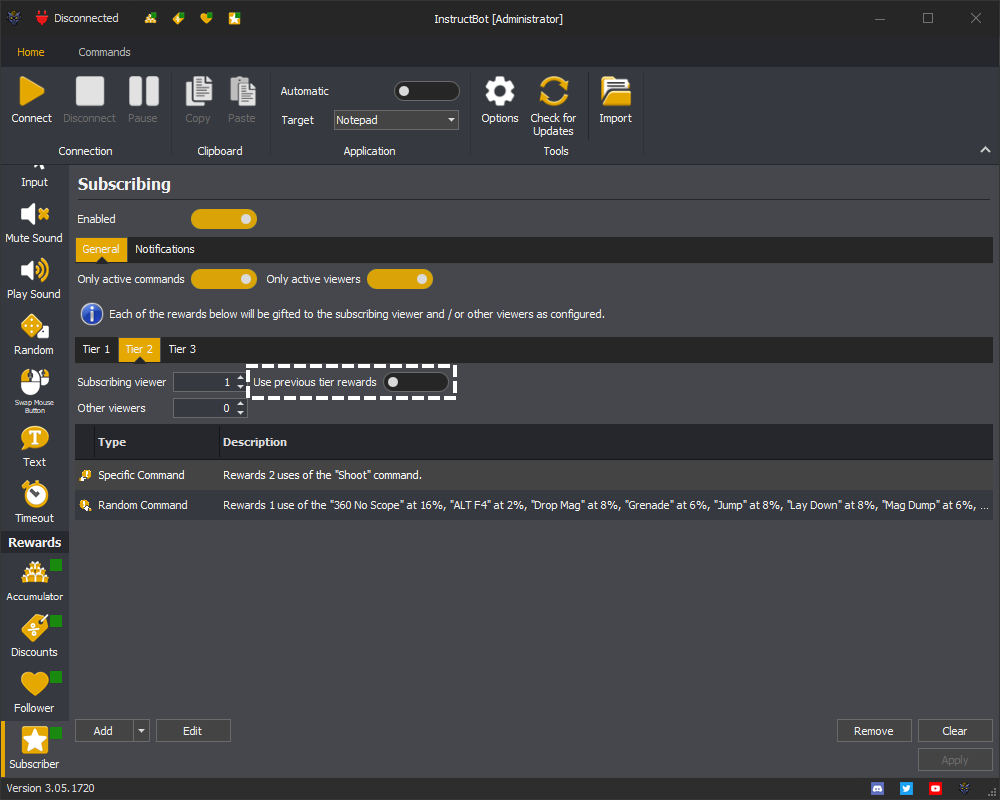
Task: Select Swap Mouse Button command
Action: (34, 390)
